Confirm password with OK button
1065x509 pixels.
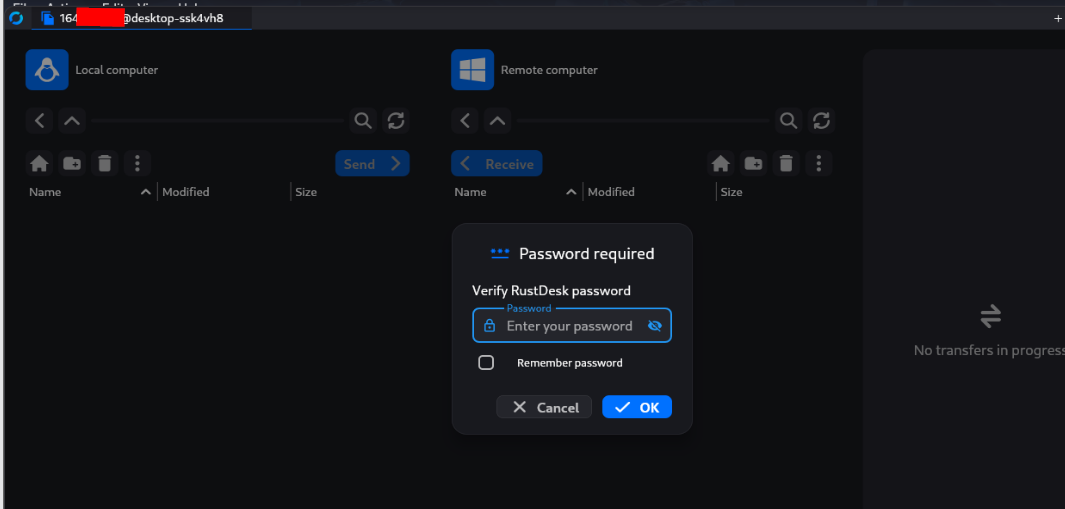637,407
